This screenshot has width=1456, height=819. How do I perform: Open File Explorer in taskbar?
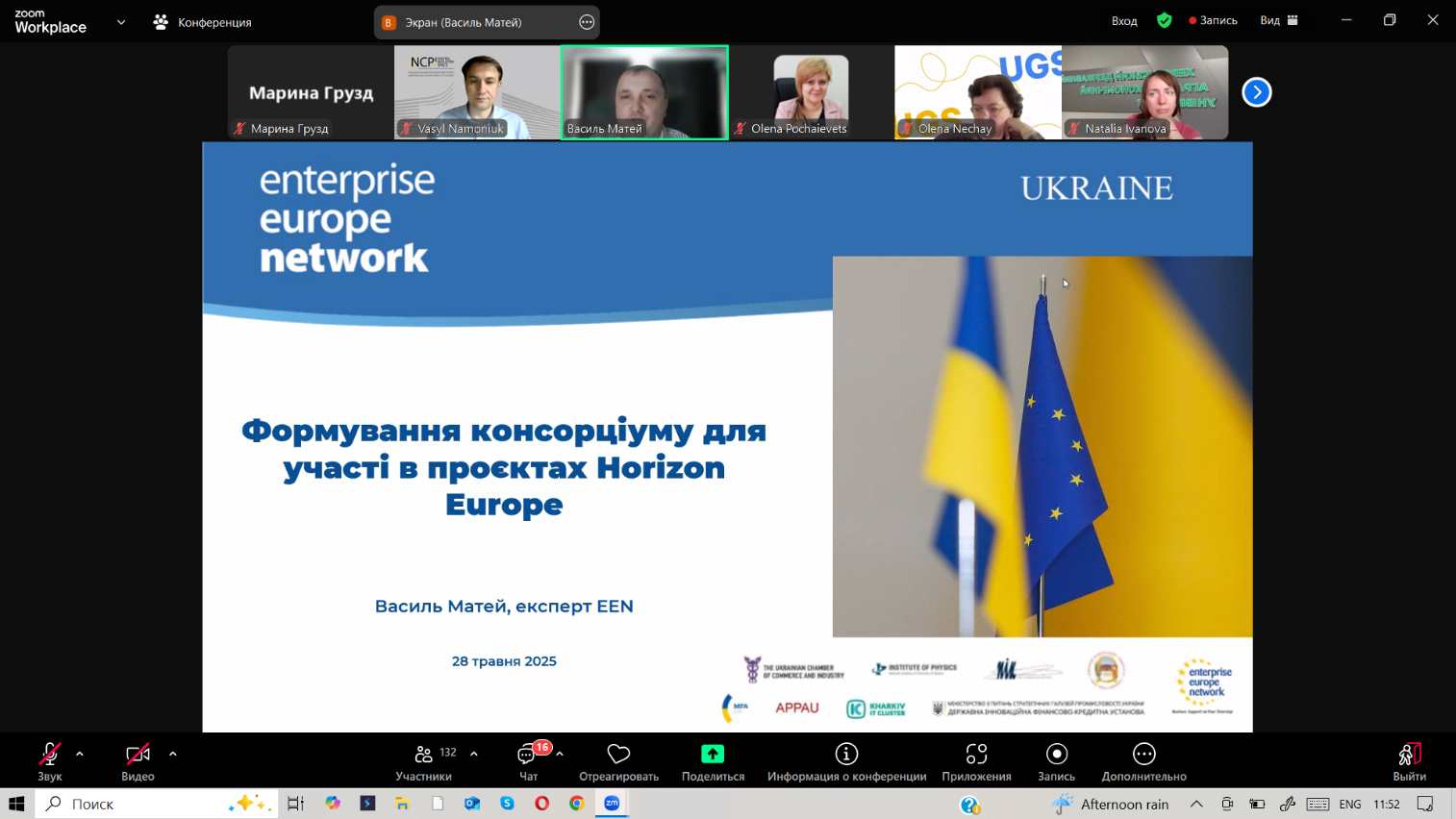402,804
